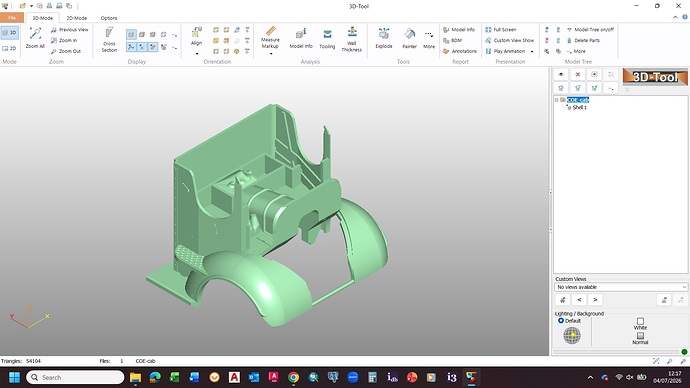
Task: Open the Options tab
Action: click(x=109, y=18)
